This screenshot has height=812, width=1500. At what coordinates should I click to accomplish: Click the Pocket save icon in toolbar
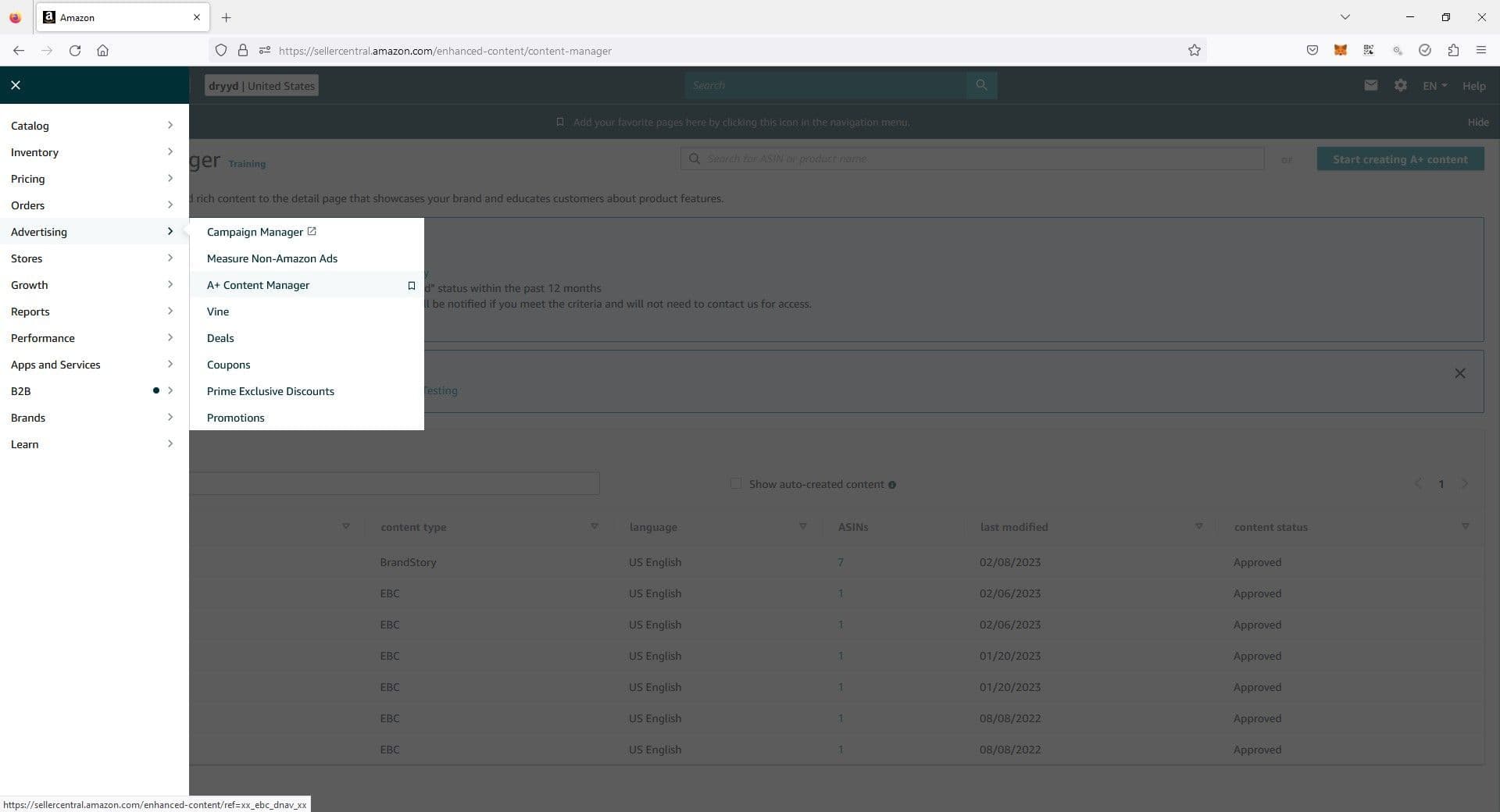tap(1312, 51)
